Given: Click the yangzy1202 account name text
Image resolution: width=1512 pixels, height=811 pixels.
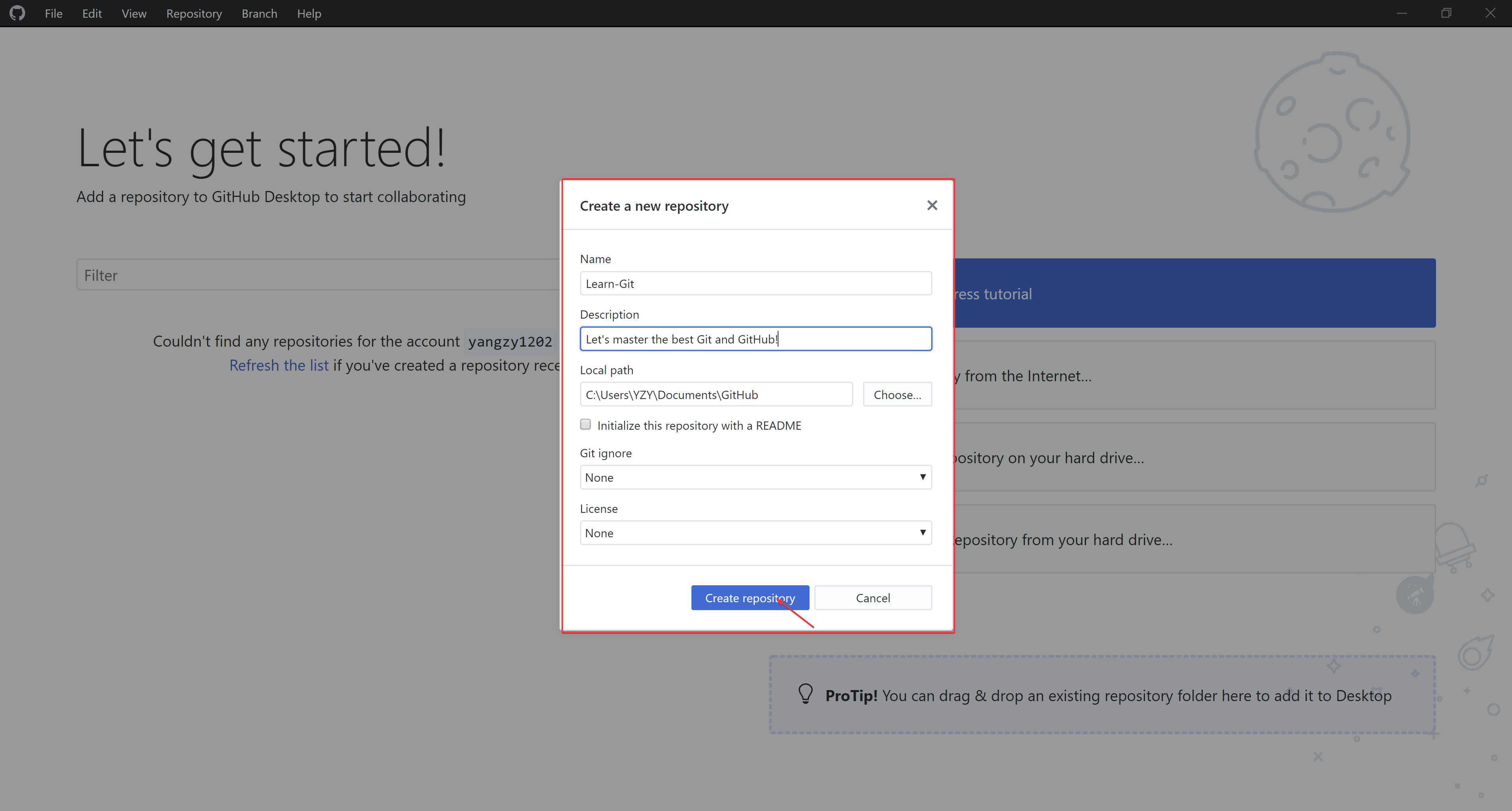Looking at the screenshot, I should click(x=510, y=341).
